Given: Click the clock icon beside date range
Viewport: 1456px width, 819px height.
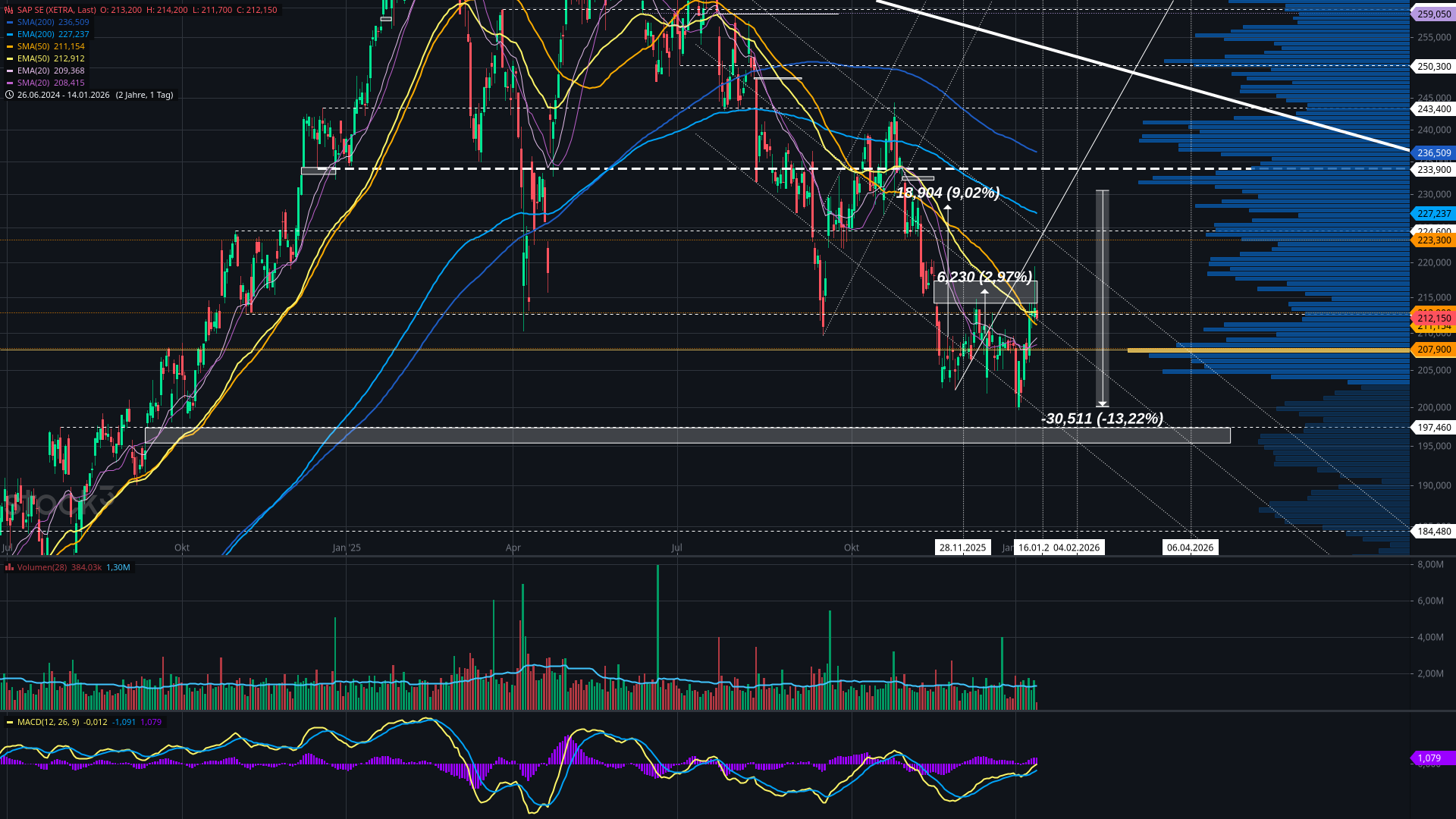Looking at the screenshot, I should coord(9,95).
